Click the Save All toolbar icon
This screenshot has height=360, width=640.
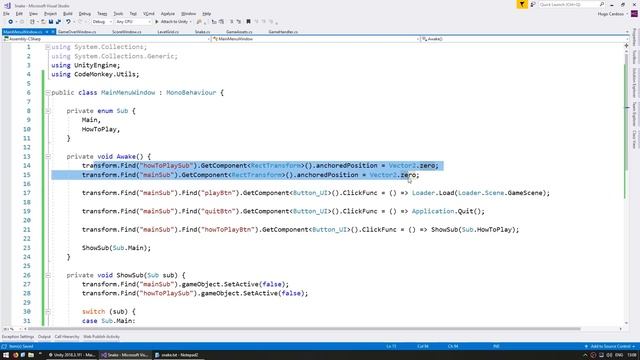coord(58,22)
